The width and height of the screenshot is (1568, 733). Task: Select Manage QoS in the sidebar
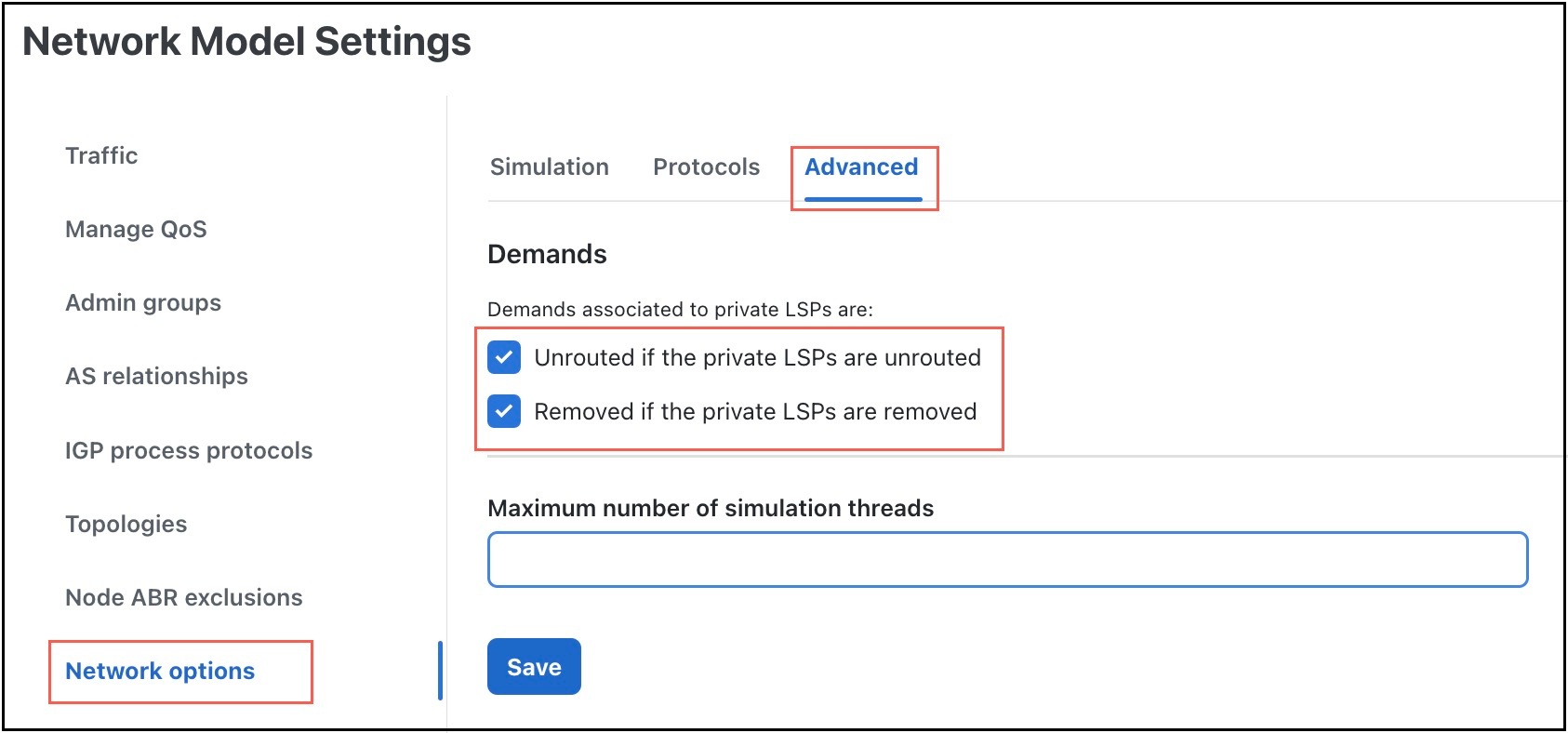(x=136, y=229)
